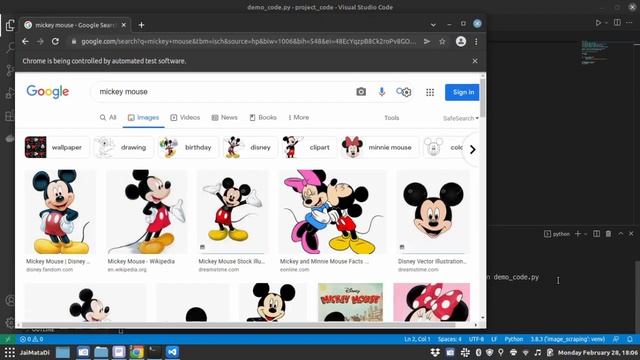
Task: Search by image camera icon
Action: (361, 92)
